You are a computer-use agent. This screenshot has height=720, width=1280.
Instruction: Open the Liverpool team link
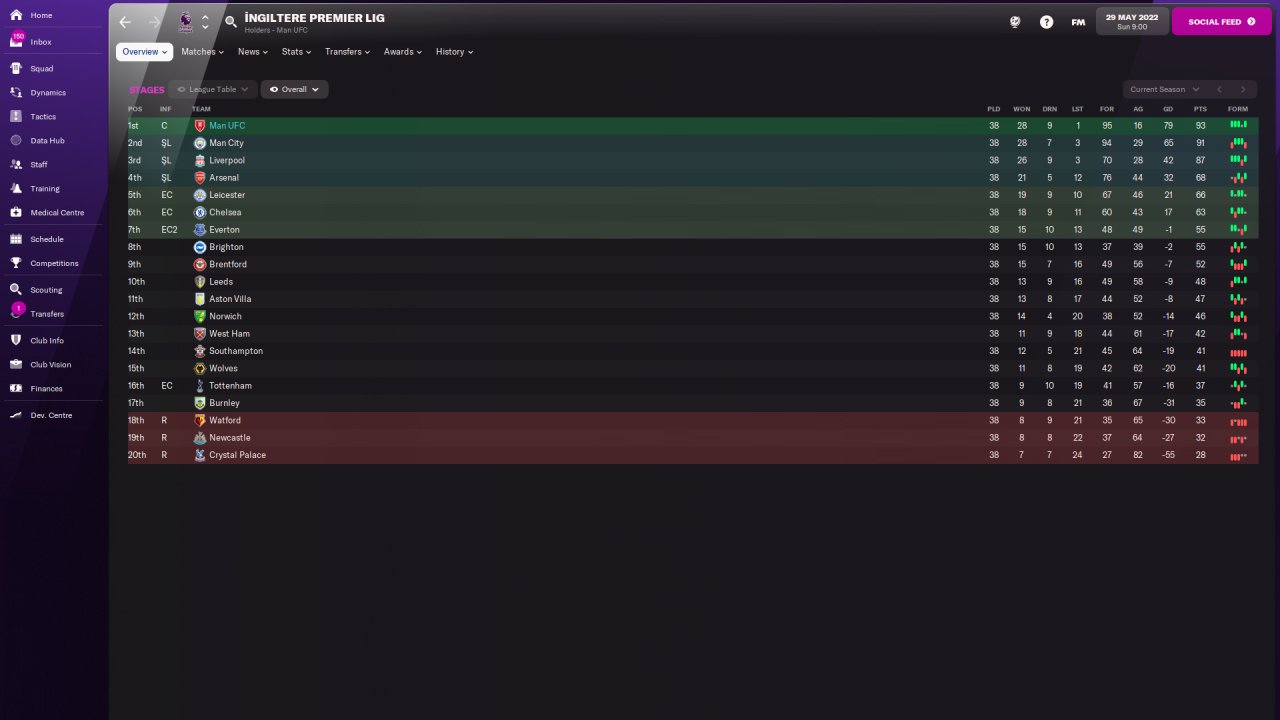pos(227,160)
